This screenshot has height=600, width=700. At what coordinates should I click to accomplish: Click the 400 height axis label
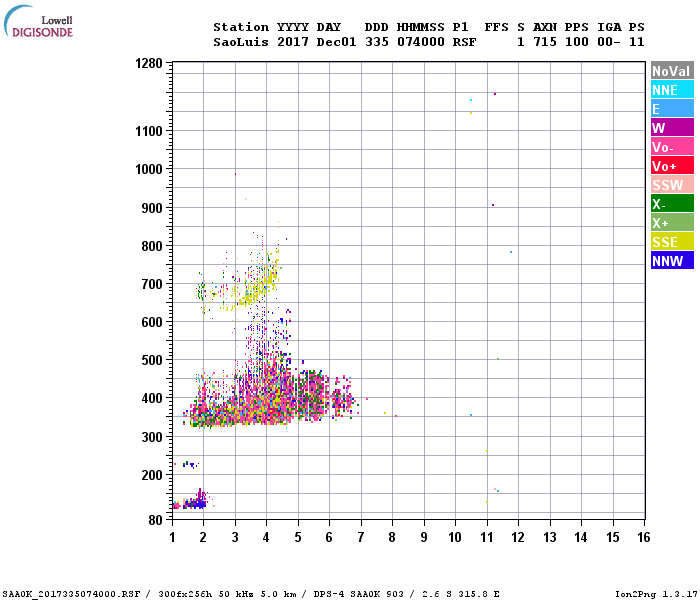tap(152, 398)
